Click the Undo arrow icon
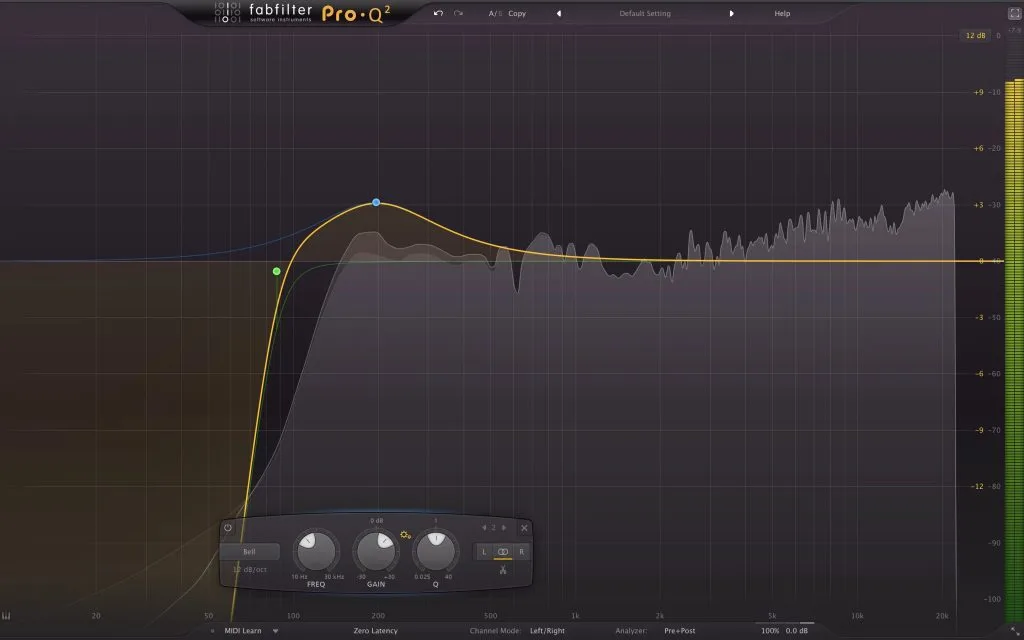 pyautogui.click(x=438, y=13)
